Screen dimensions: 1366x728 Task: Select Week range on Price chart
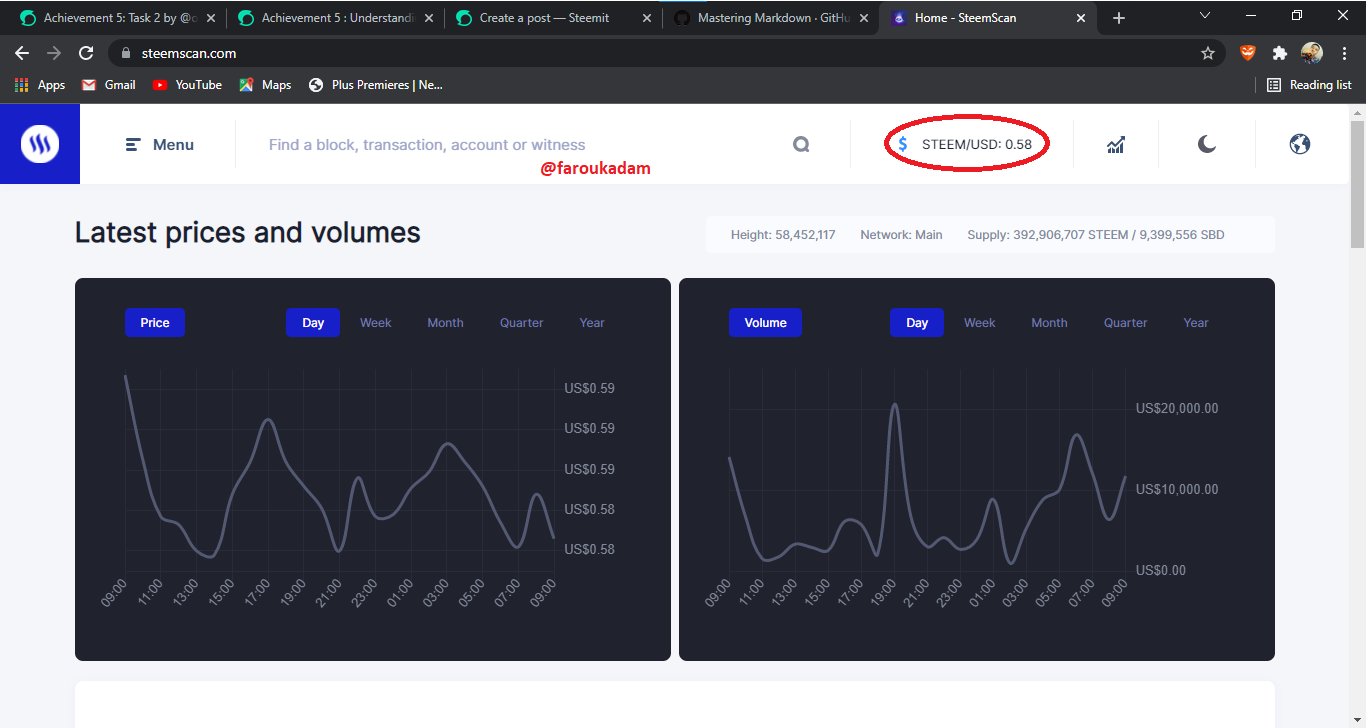376,323
